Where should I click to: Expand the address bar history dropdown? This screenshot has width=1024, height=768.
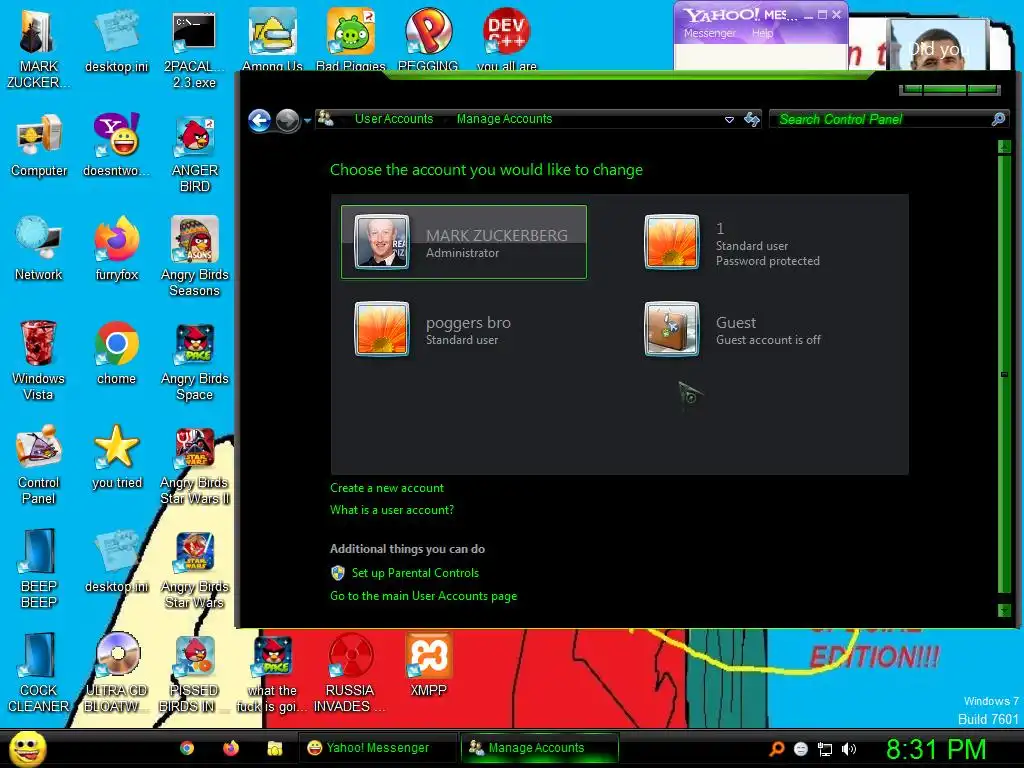729,120
